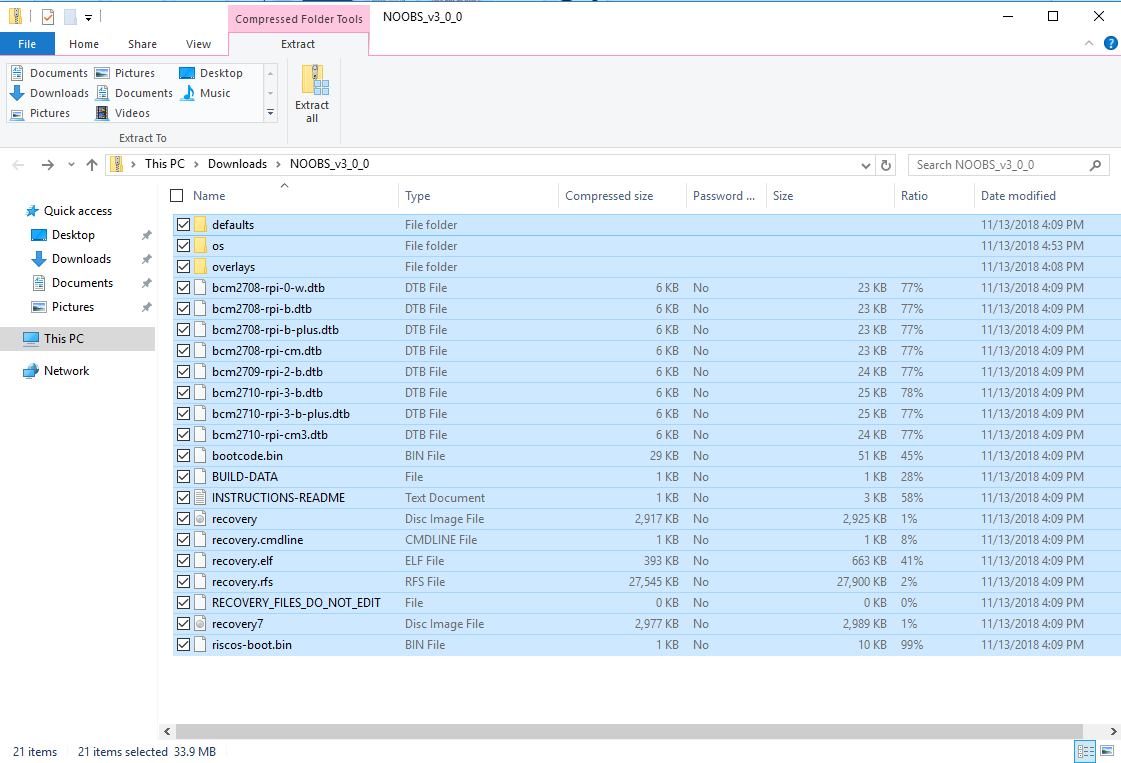Viewport: 1121px width, 763px height.
Task: Collapse the ribbon with the chevron
Action: tap(1089, 44)
